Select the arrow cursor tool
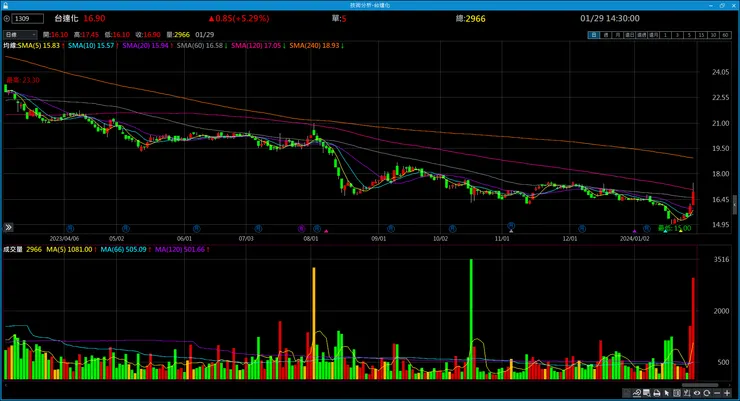Image resolution: width=740 pixels, height=401 pixels. (666, 393)
